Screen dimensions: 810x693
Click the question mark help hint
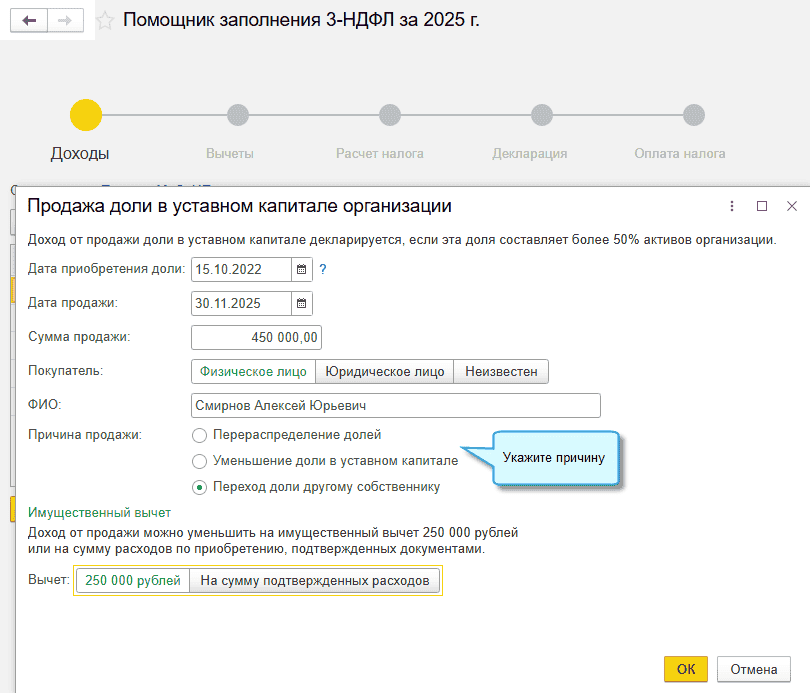point(323,269)
